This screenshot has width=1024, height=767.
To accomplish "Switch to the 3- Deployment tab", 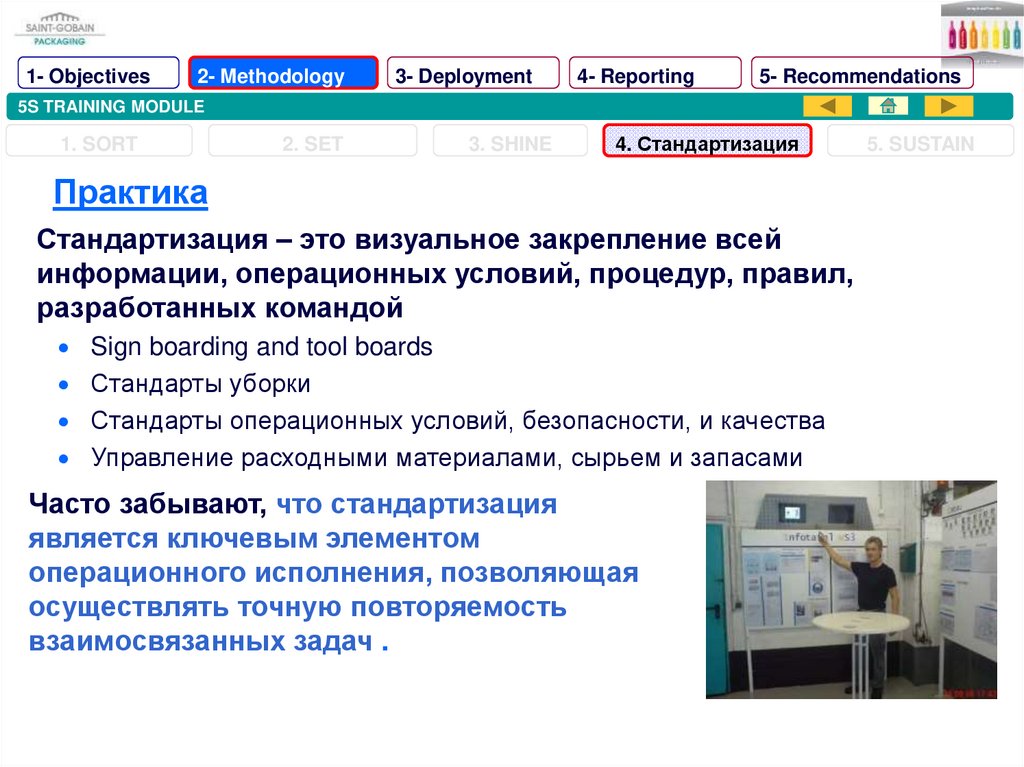I will [x=473, y=76].
